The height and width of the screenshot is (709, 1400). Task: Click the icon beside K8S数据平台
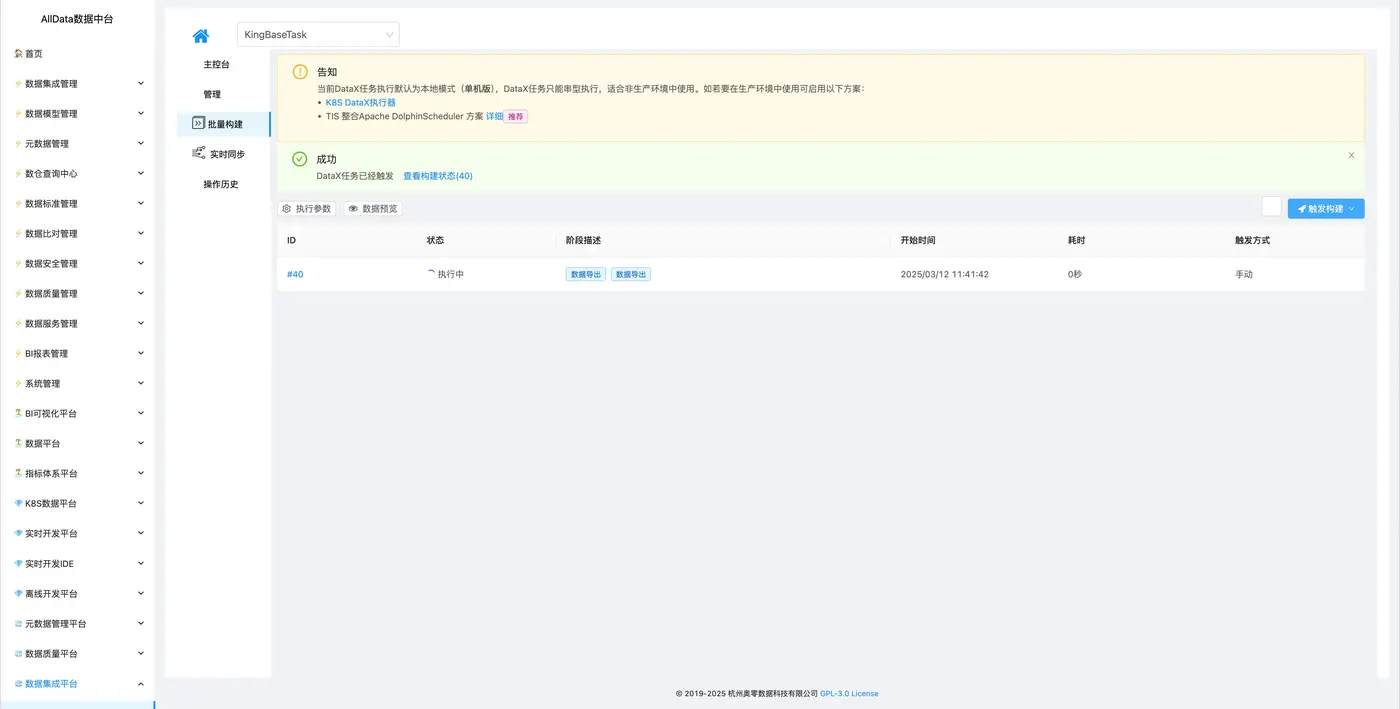click(18, 503)
